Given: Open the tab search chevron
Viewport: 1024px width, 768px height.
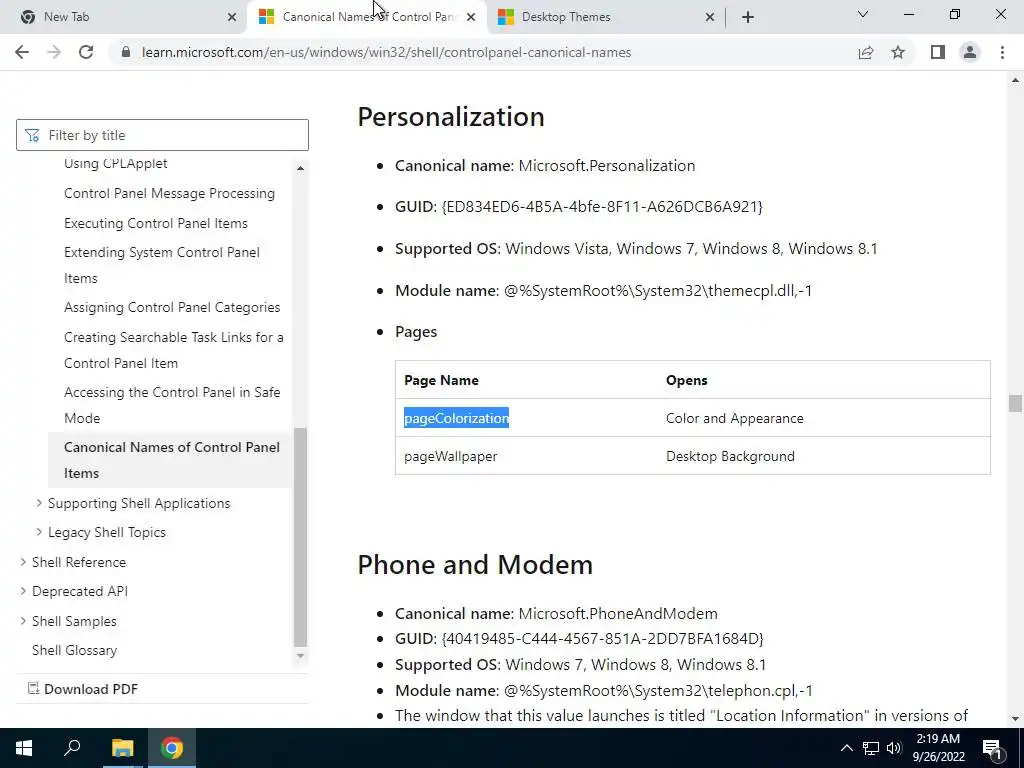Looking at the screenshot, I should click(x=863, y=14).
